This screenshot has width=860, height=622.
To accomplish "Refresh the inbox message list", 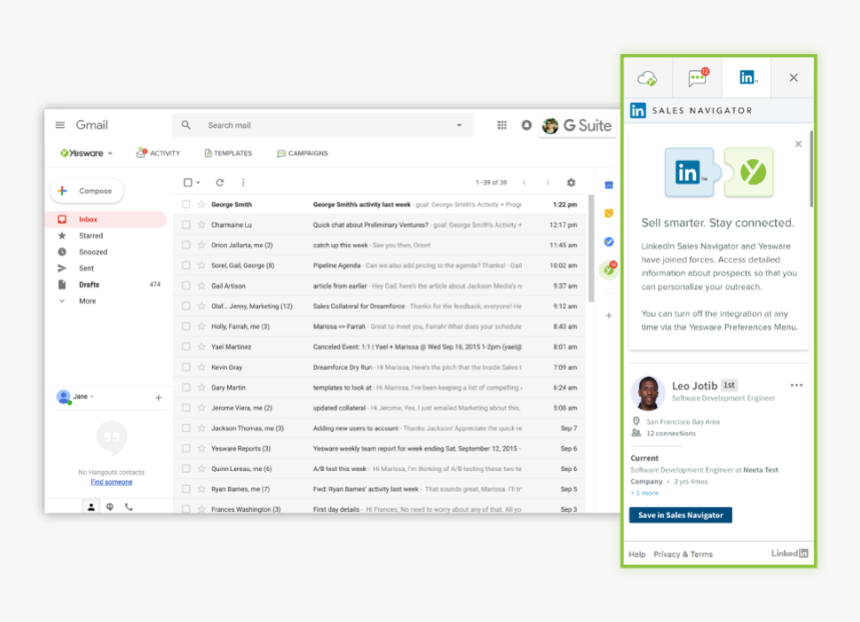I will [x=220, y=182].
